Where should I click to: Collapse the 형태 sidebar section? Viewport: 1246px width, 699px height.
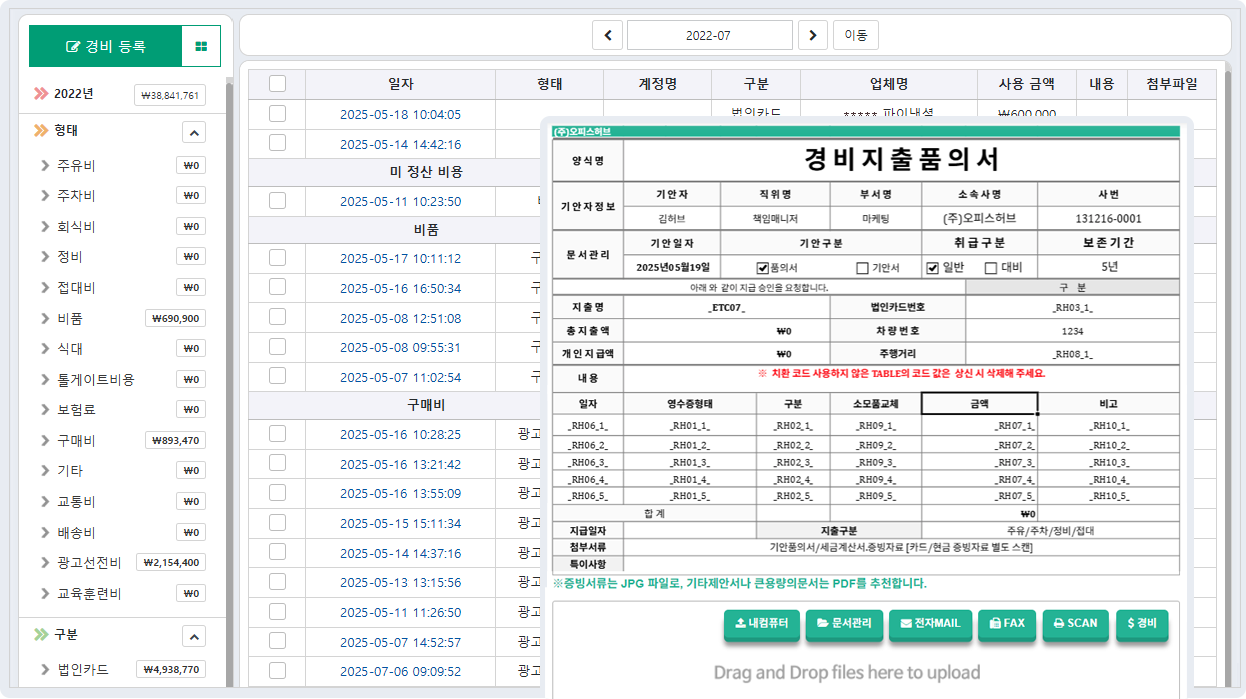coord(194,132)
